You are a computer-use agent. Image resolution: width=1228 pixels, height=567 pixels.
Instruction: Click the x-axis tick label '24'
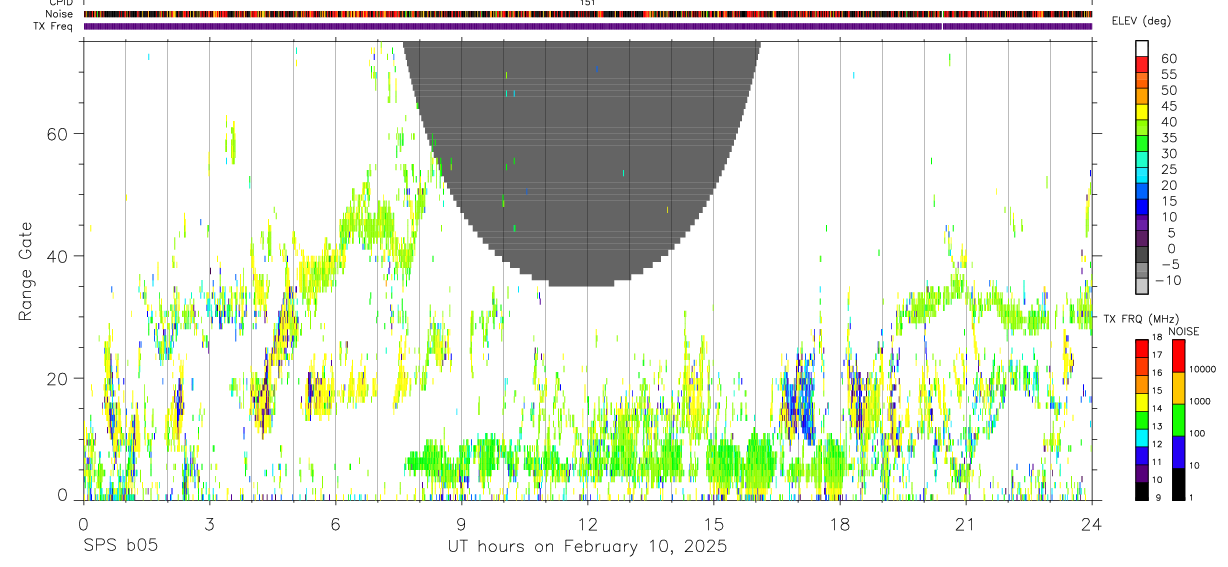point(1091,524)
